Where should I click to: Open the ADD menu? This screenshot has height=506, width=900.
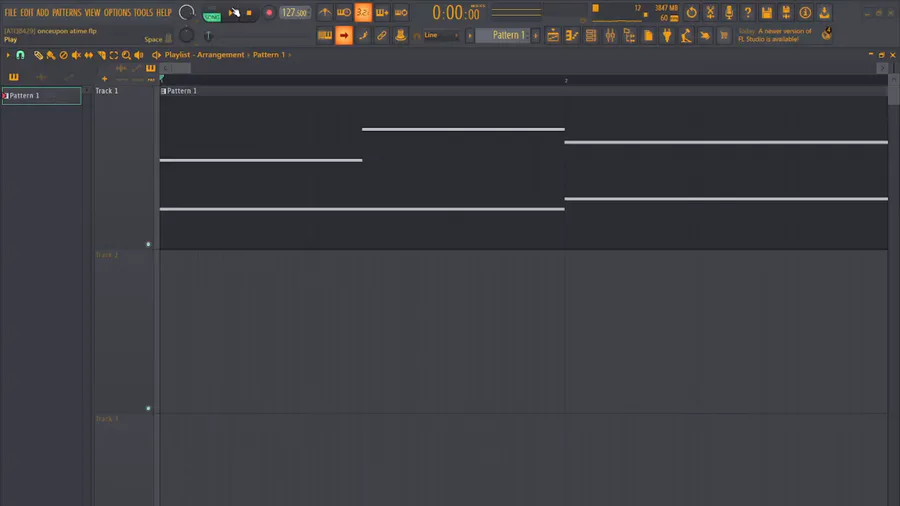(42, 13)
